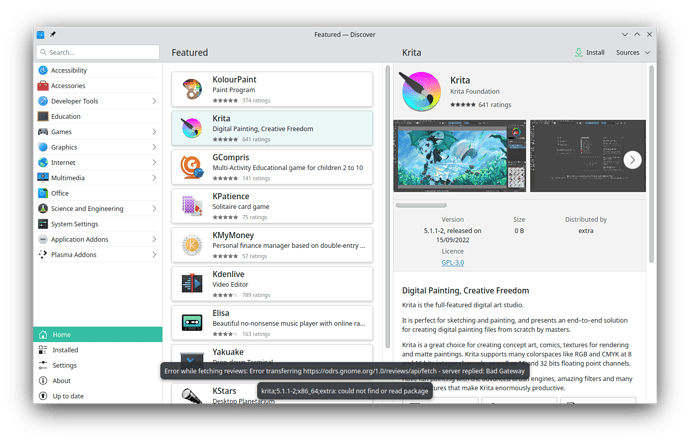
Task: Click the 'Digital Painting, Creative Freedom' heading
Action: pyautogui.click(x=466, y=291)
